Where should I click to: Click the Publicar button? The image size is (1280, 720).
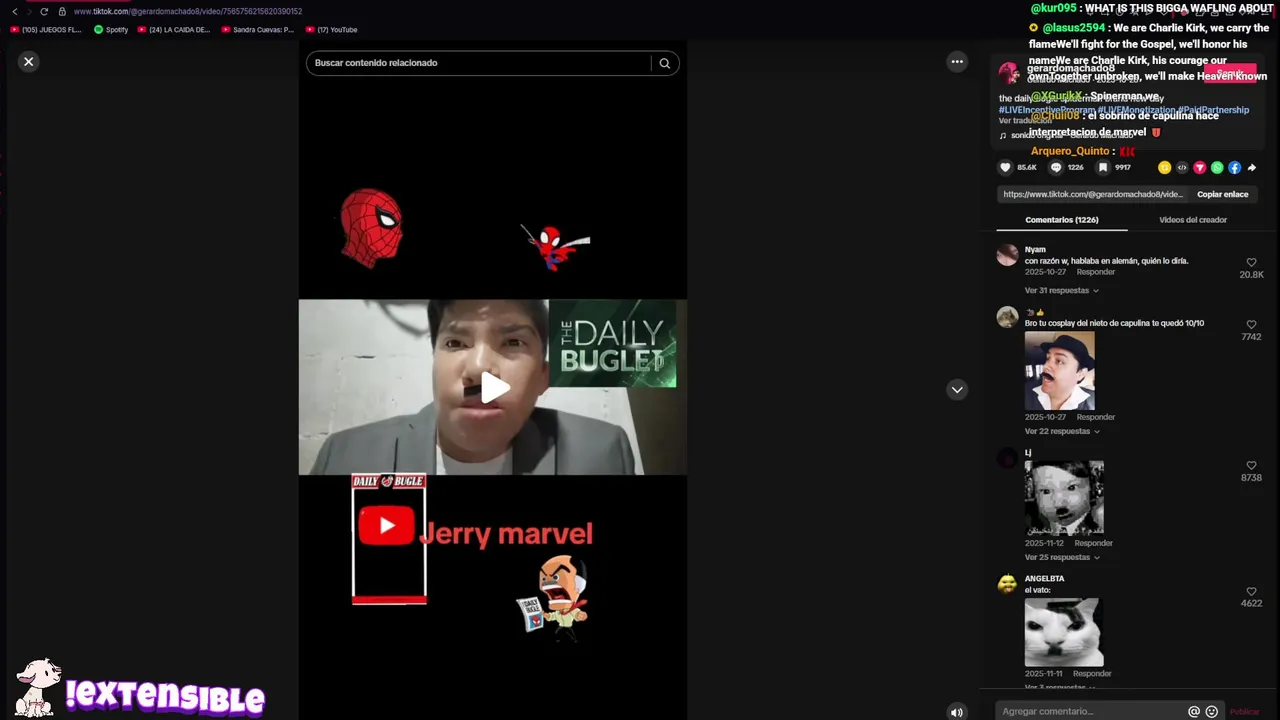coord(1245,712)
